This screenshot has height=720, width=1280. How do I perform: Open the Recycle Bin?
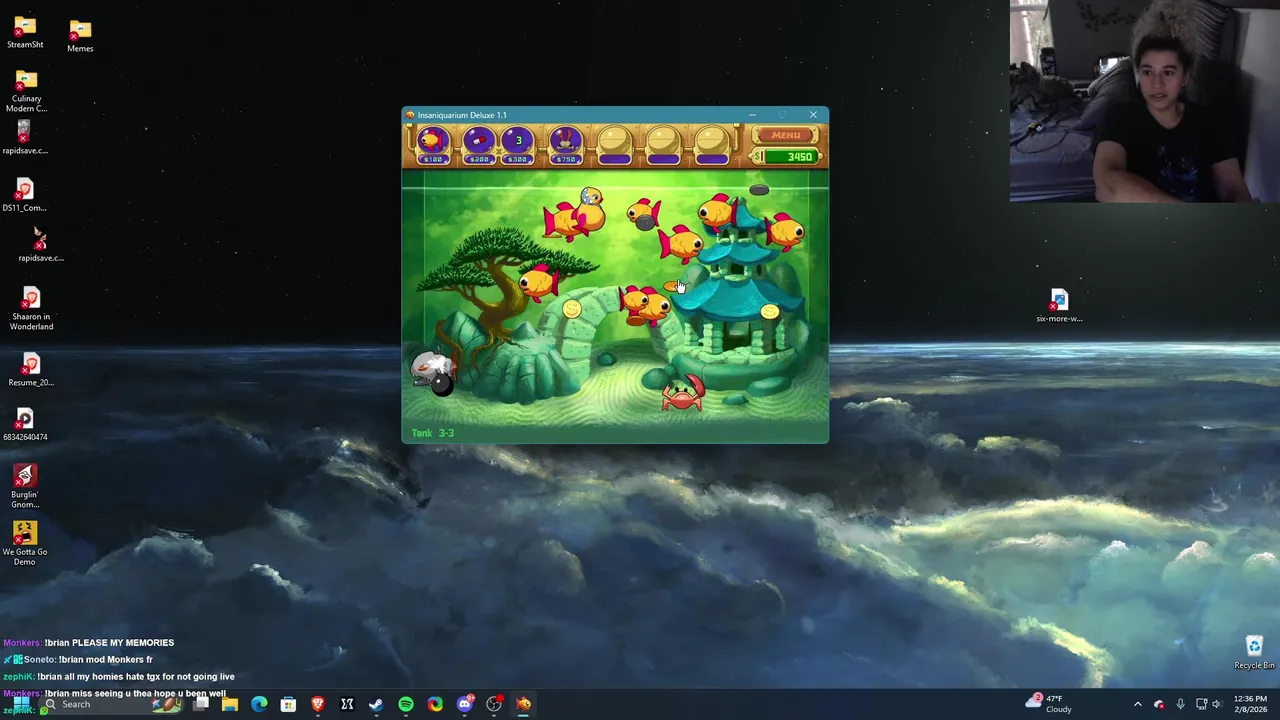tap(1254, 652)
